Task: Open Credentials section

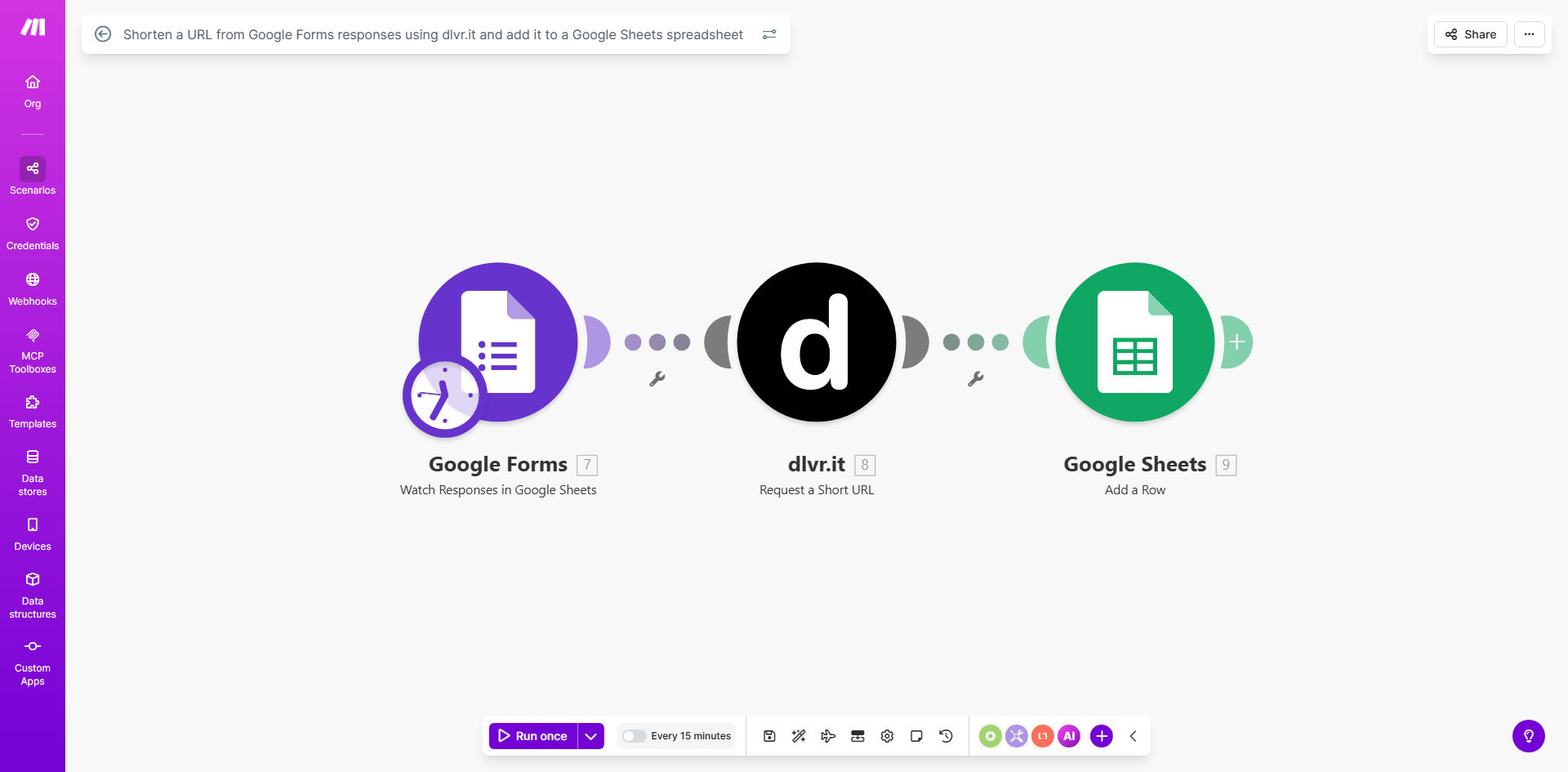Action: (33, 234)
